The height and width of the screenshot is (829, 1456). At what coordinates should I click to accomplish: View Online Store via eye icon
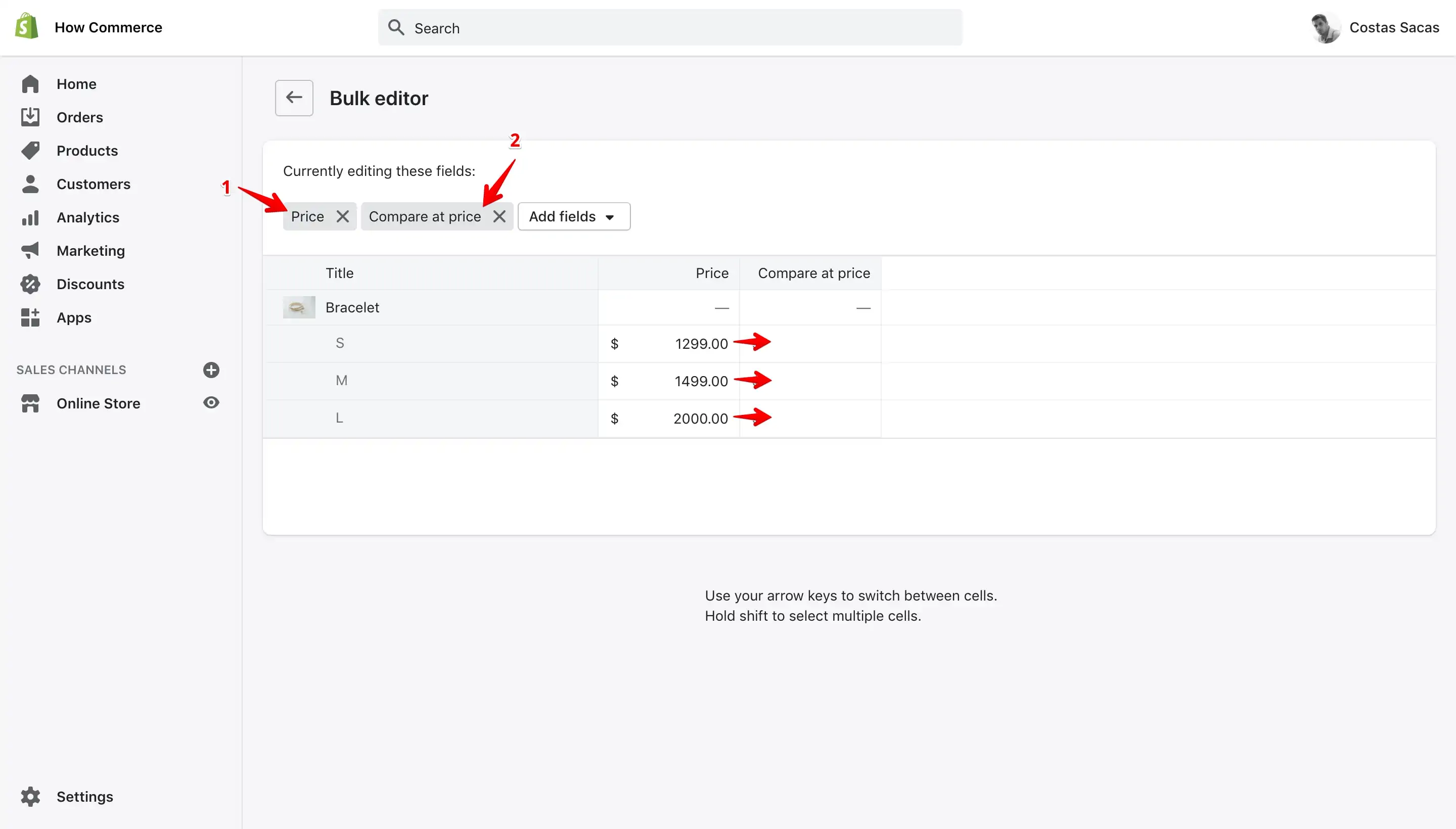click(211, 402)
